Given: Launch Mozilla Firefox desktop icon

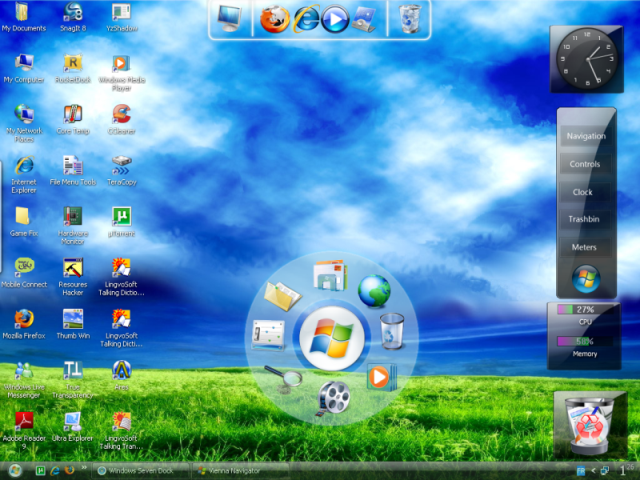Looking at the screenshot, I should 23,324.
